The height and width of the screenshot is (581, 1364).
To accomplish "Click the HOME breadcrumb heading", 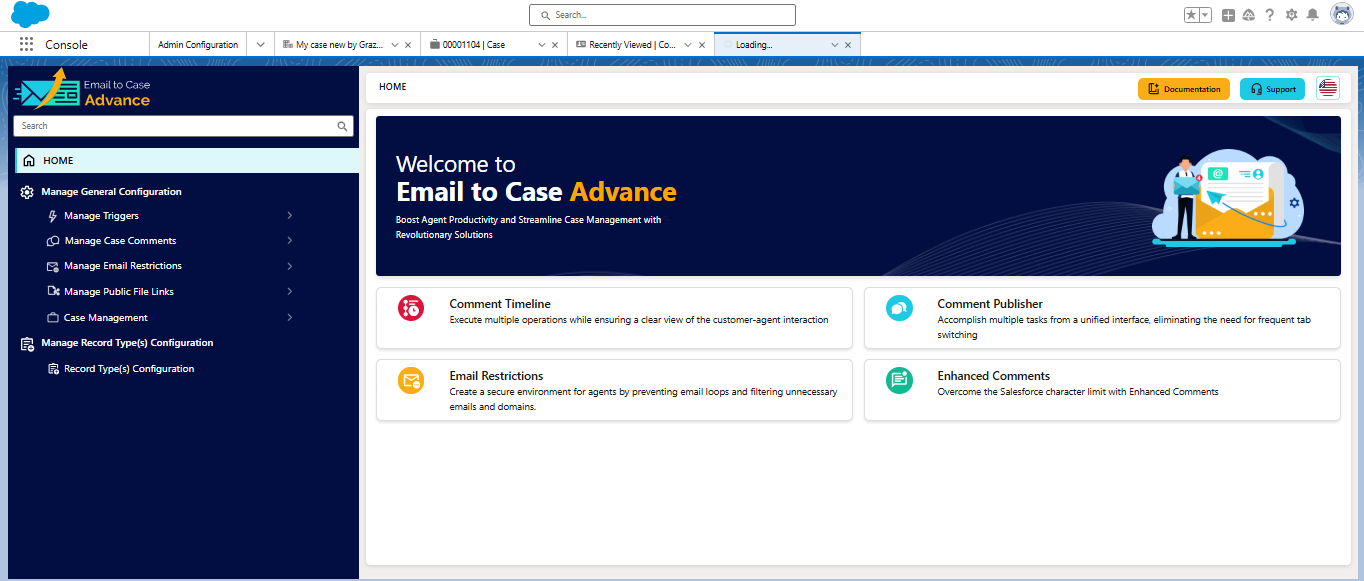I will [393, 87].
